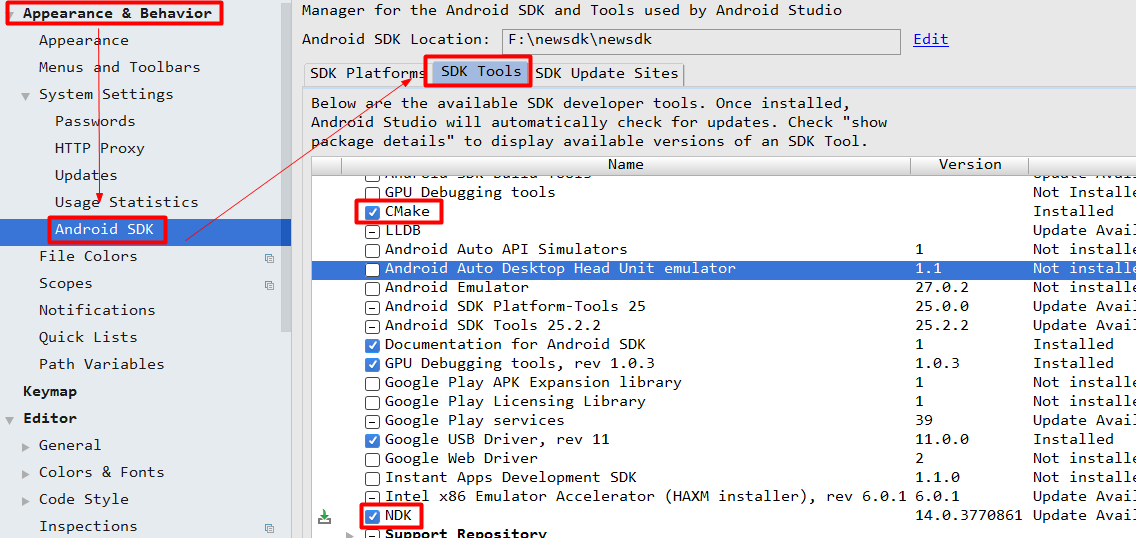Toggle the LLDB checkbox
This screenshot has height=538, width=1136.
coord(372,231)
